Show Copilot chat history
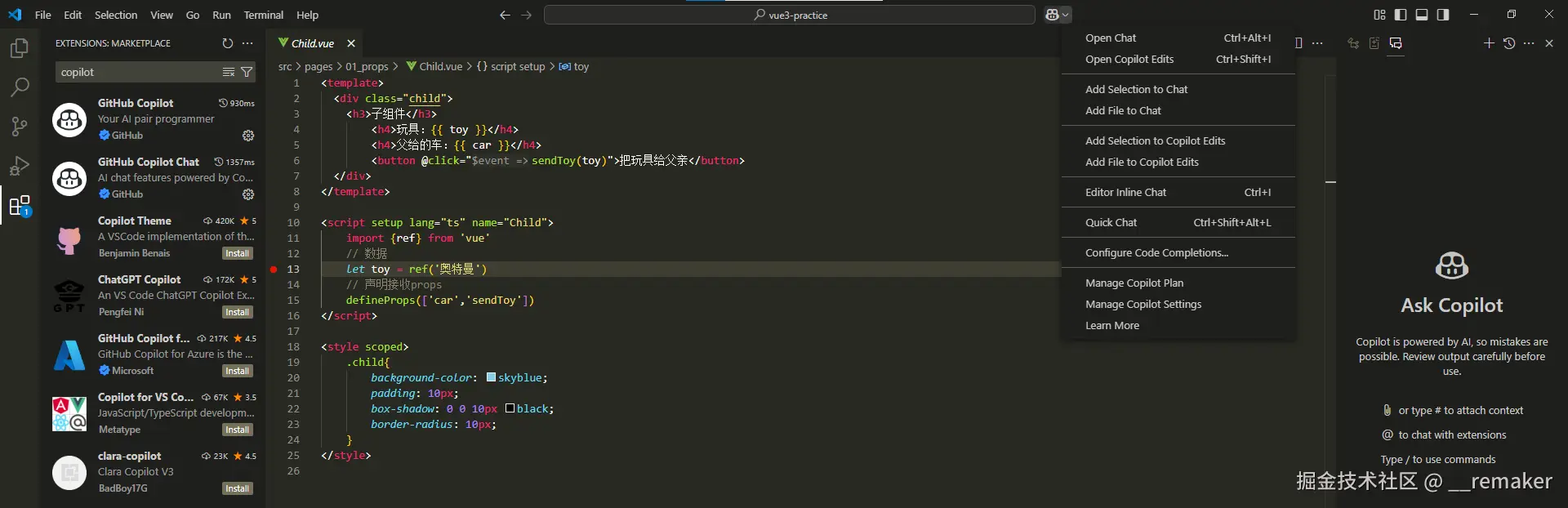Image resolution: width=1568 pixels, height=508 pixels. point(1509,43)
